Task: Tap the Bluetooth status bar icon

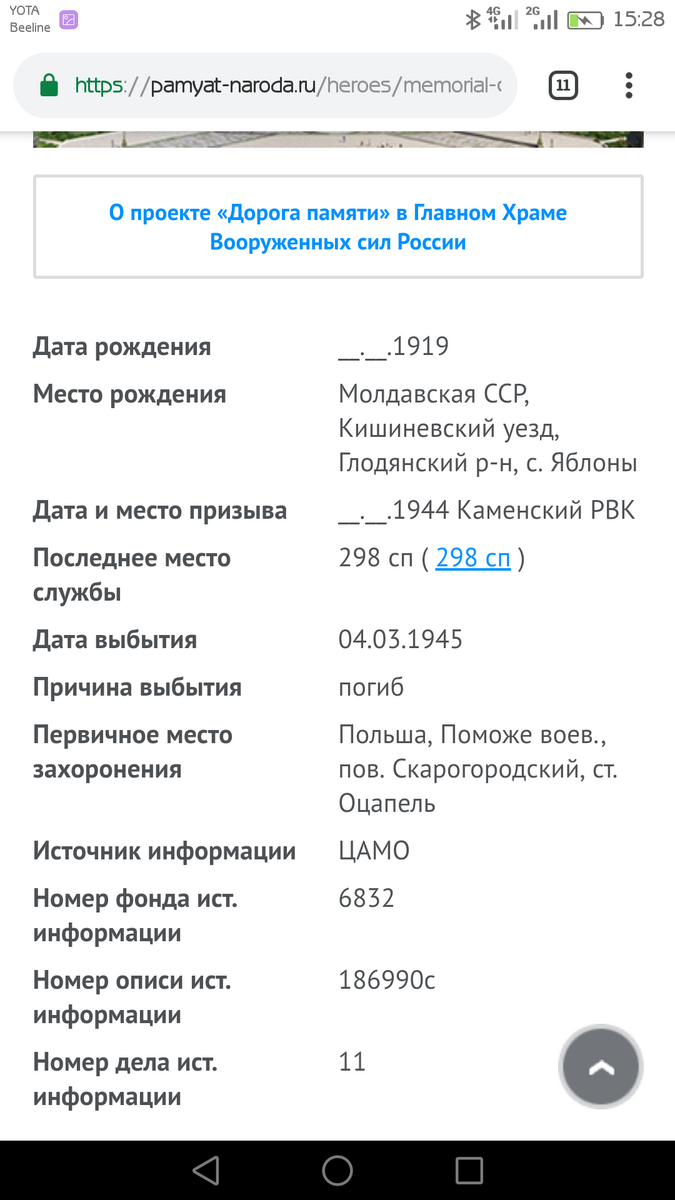Action: 473,19
